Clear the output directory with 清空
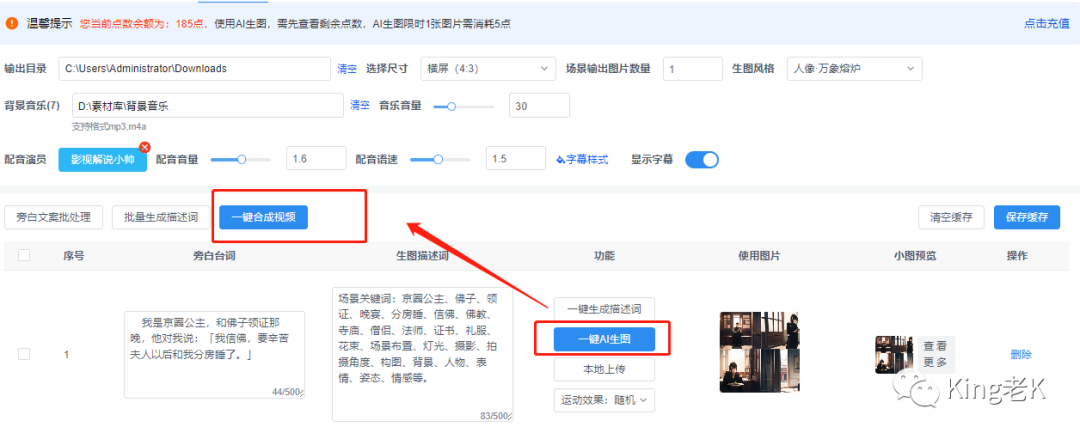 347,69
